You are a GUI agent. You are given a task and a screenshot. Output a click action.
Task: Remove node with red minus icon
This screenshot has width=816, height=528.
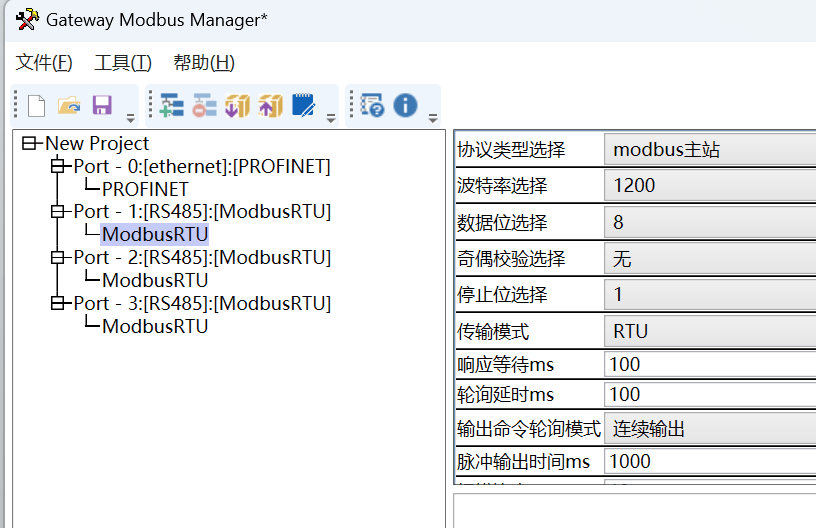point(205,105)
